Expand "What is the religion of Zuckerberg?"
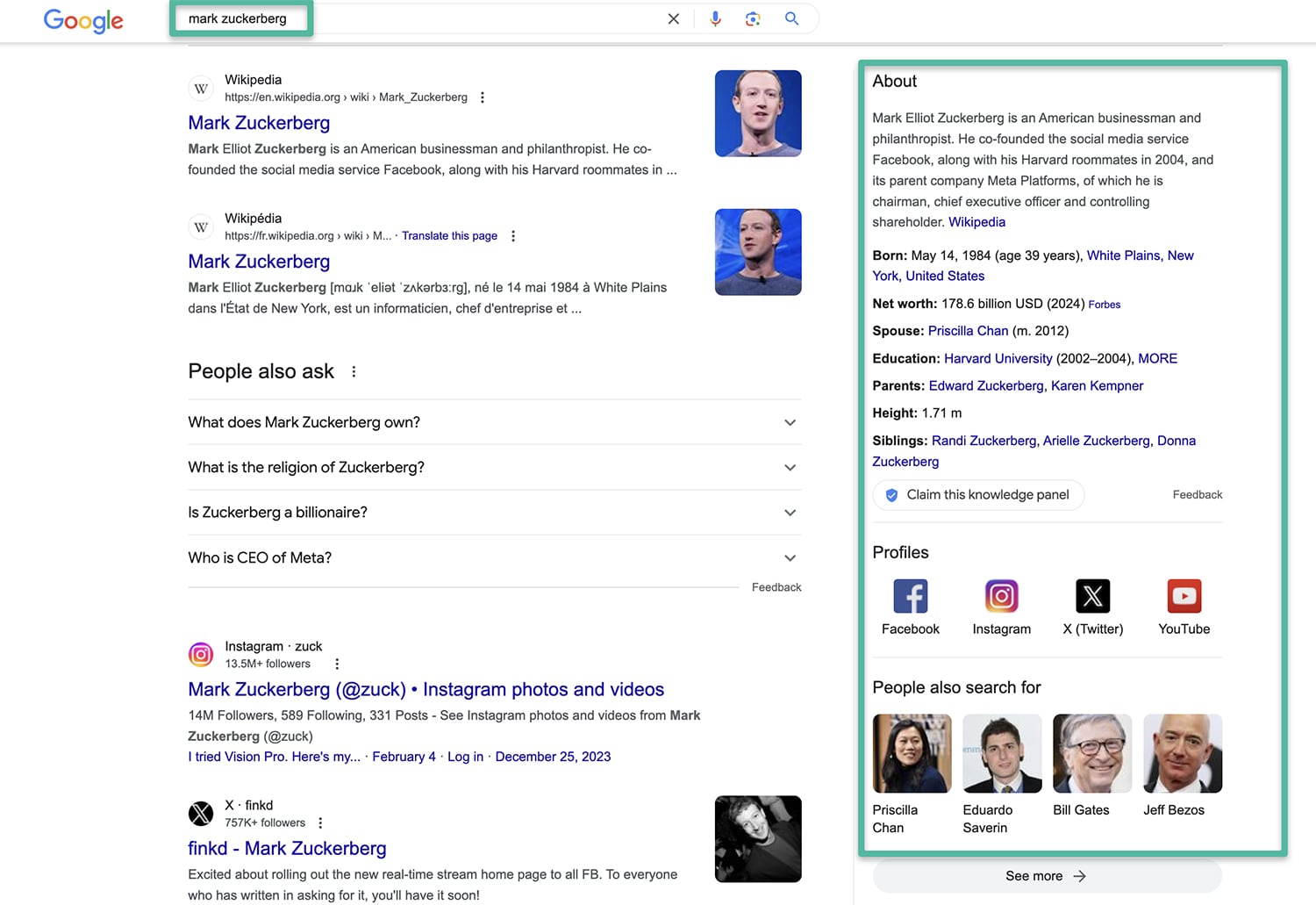This screenshot has width=1316, height=905. click(494, 467)
